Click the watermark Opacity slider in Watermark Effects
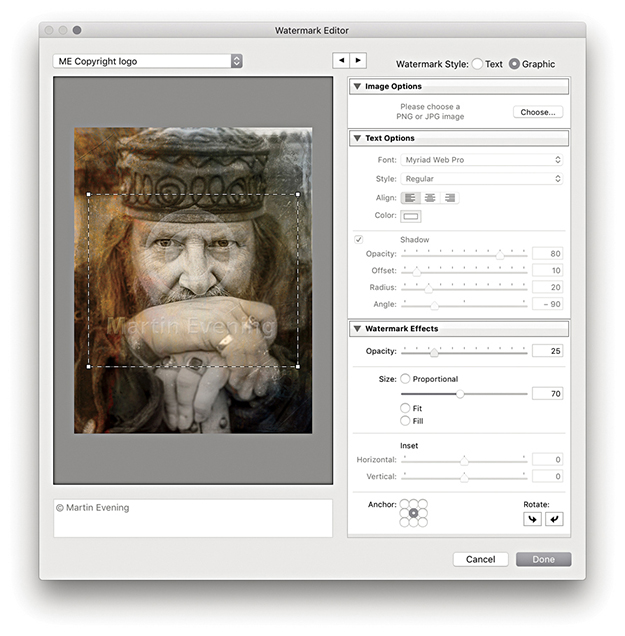 point(464,351)
